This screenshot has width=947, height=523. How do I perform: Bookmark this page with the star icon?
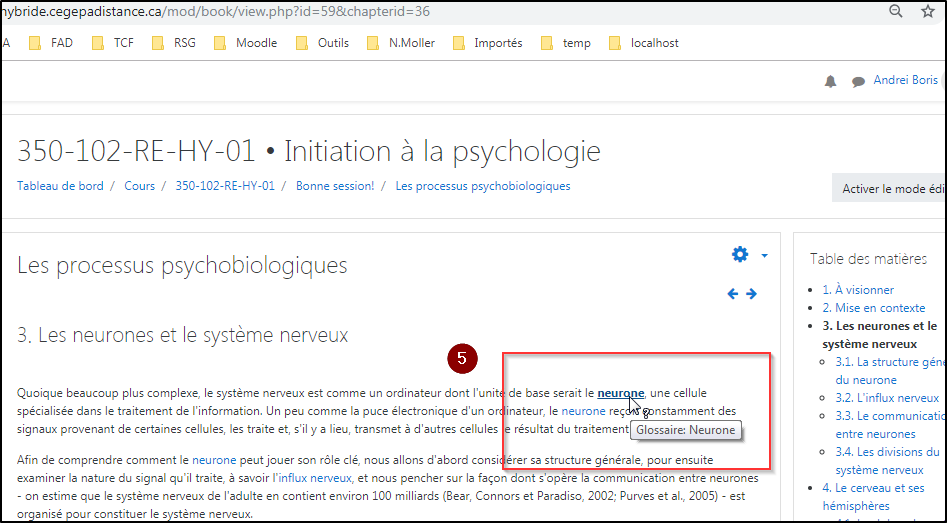point(927,11)
